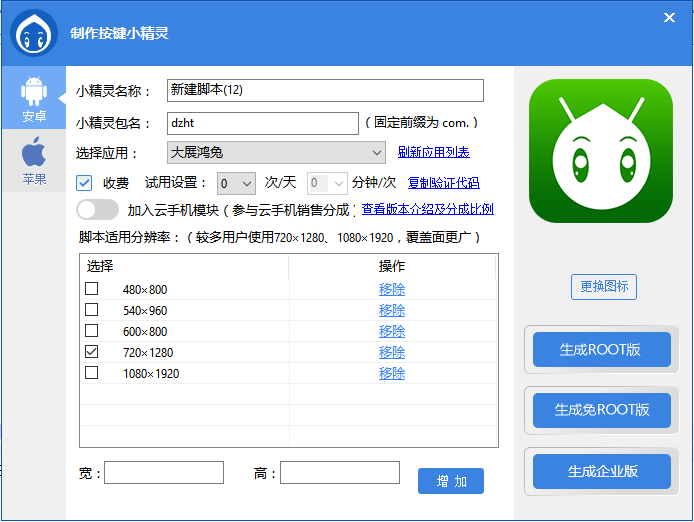The image size is (694, 522).
Task: Click the 更换图标 button
Action: (604, 287)
